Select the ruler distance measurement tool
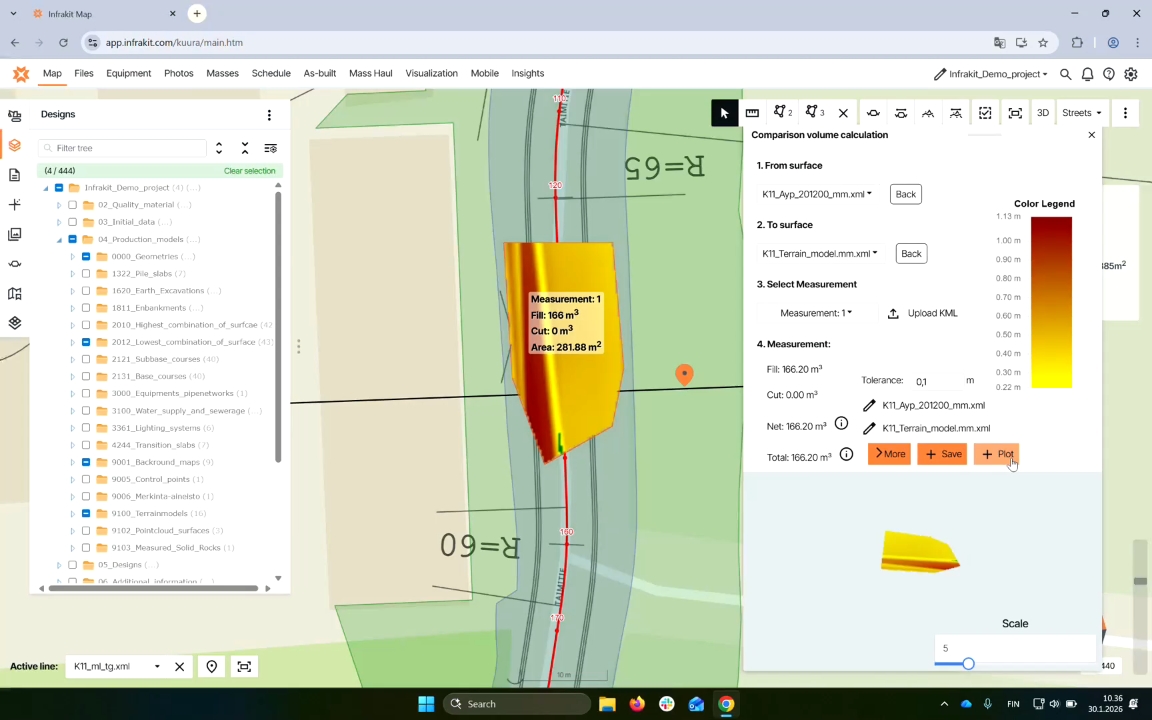This screenshot has width=1152, height=720. (x=752, y=113)
